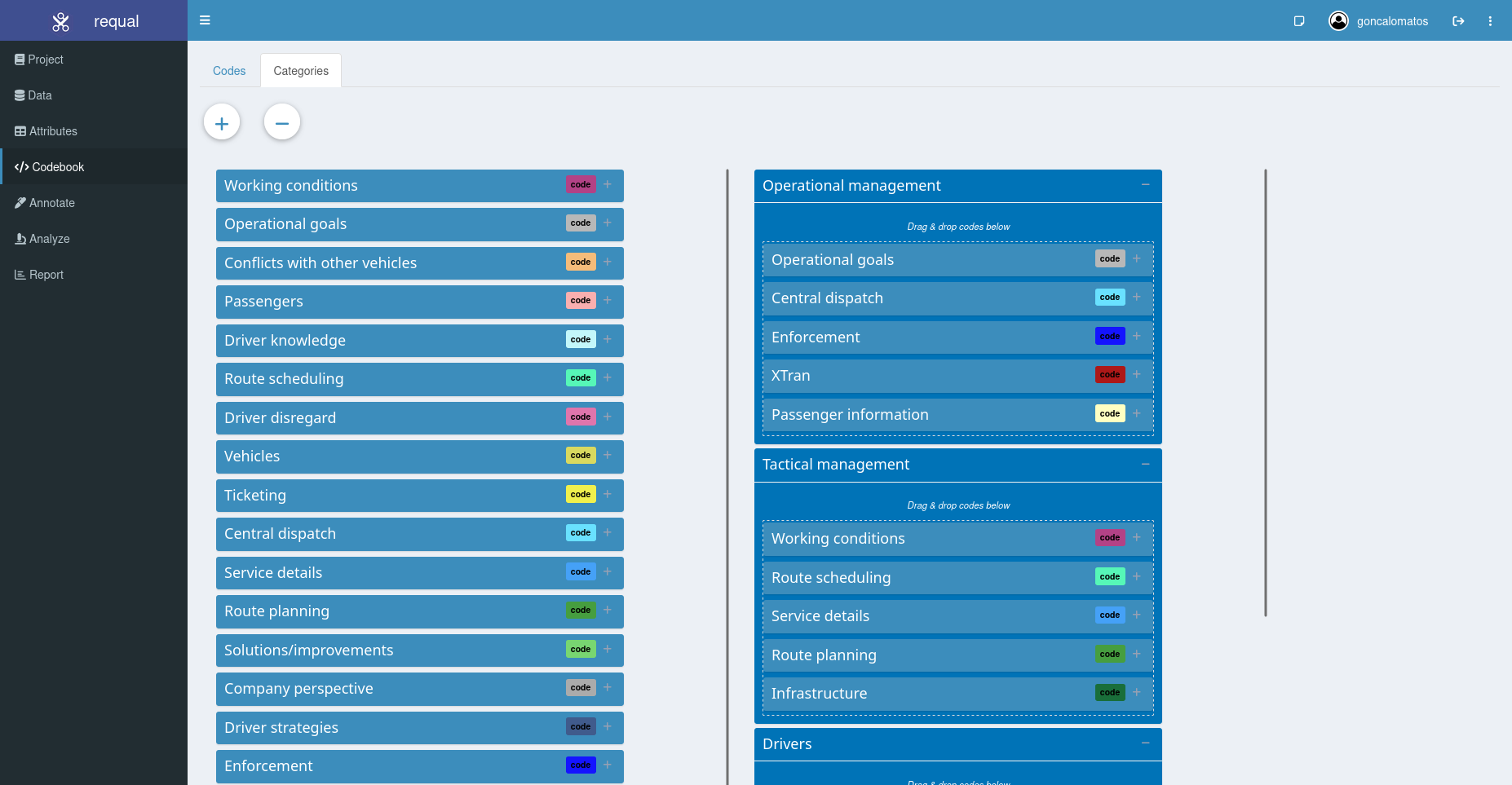Collapse the Tactical management category
1512x785 pixels.
coord(1145,464)
